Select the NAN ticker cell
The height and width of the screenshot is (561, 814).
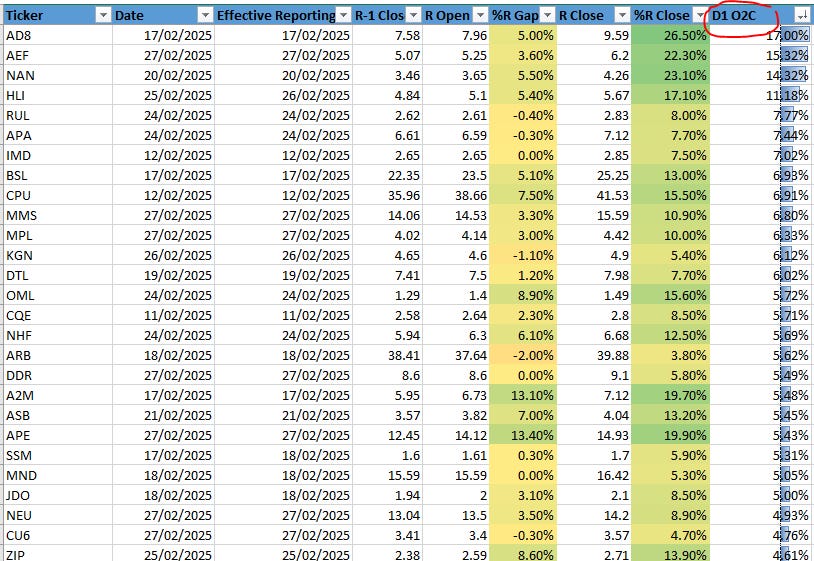57,76
